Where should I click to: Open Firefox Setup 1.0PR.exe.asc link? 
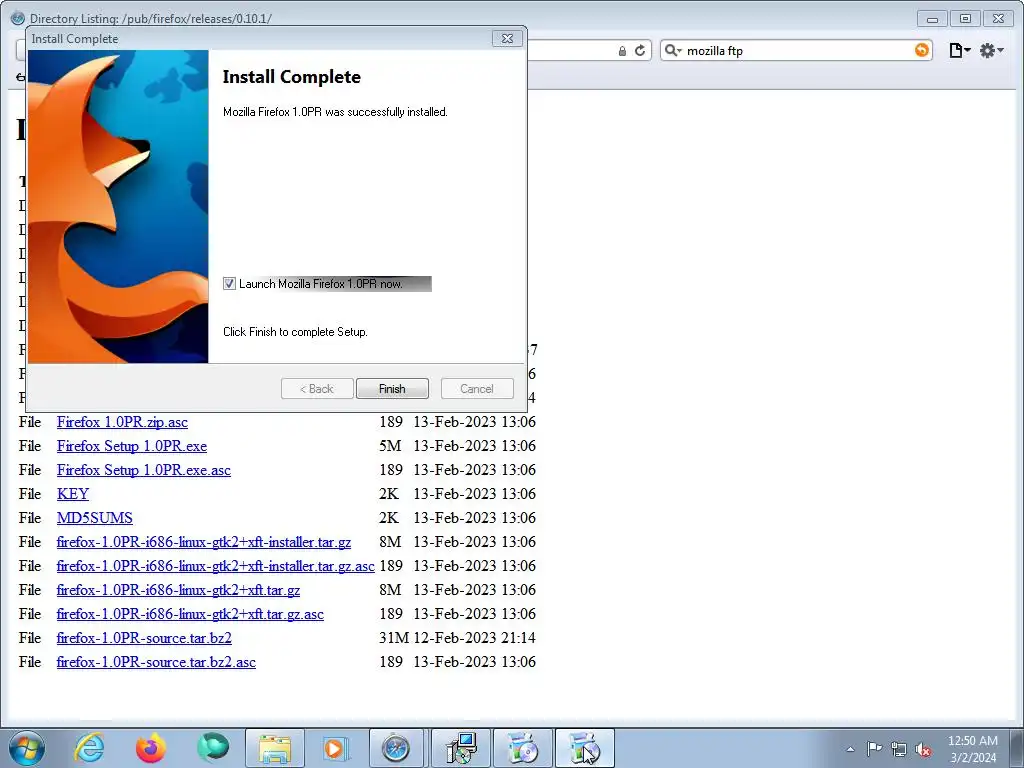[x=144, y=470]
